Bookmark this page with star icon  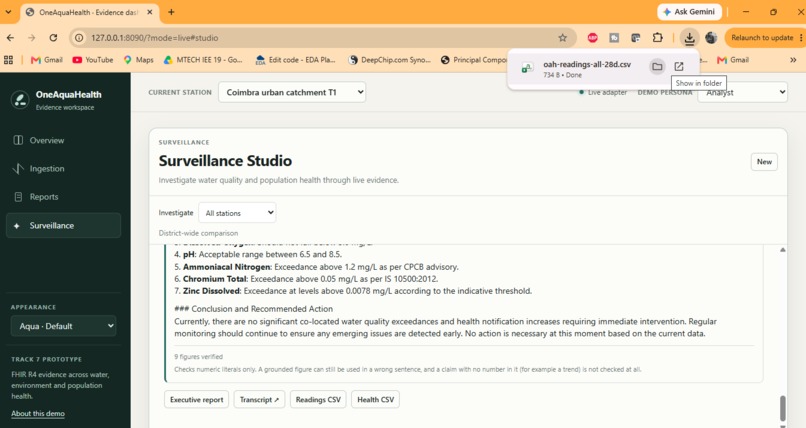click(562, 38)
